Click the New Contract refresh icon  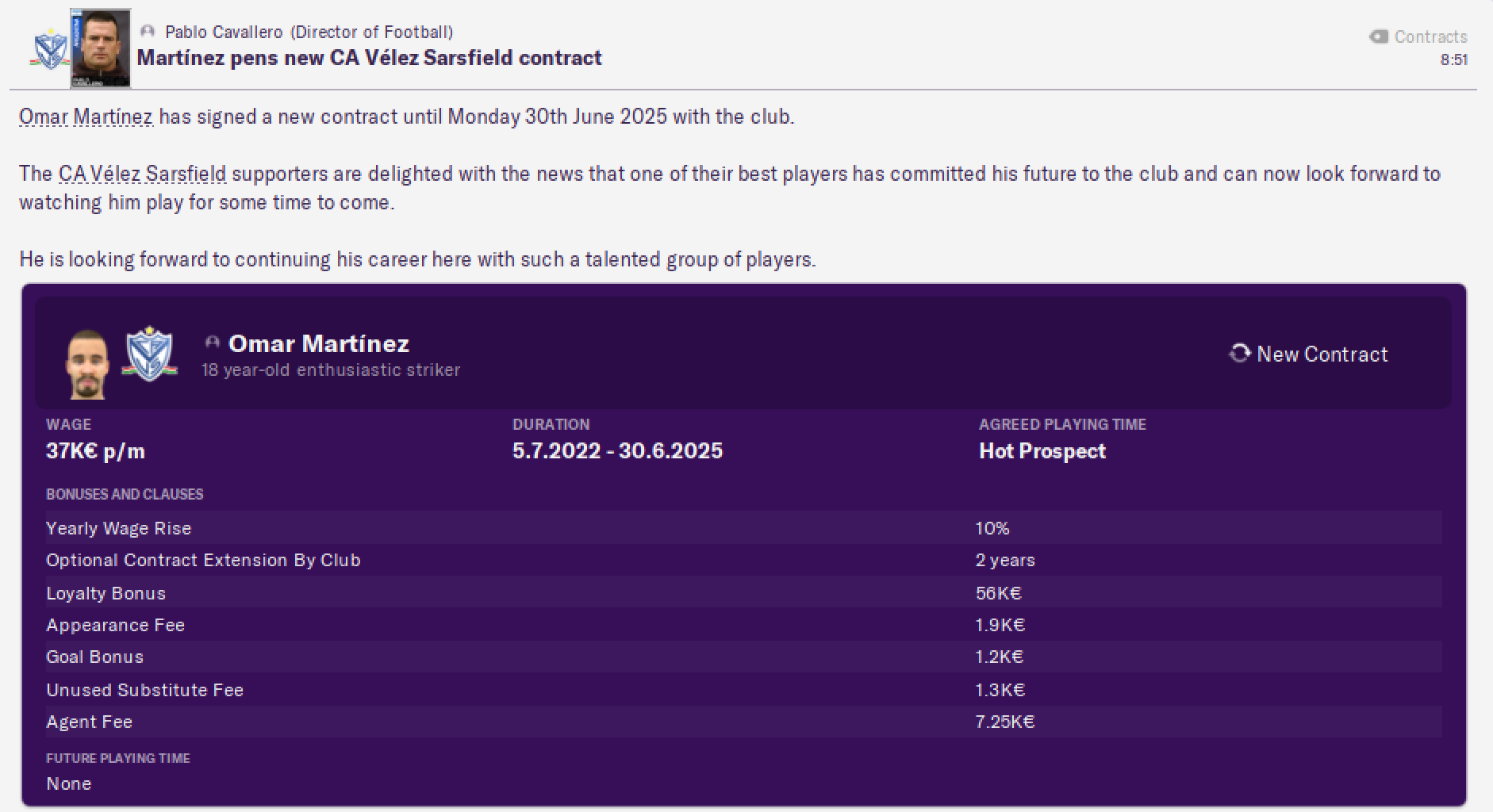[1239, 354]
